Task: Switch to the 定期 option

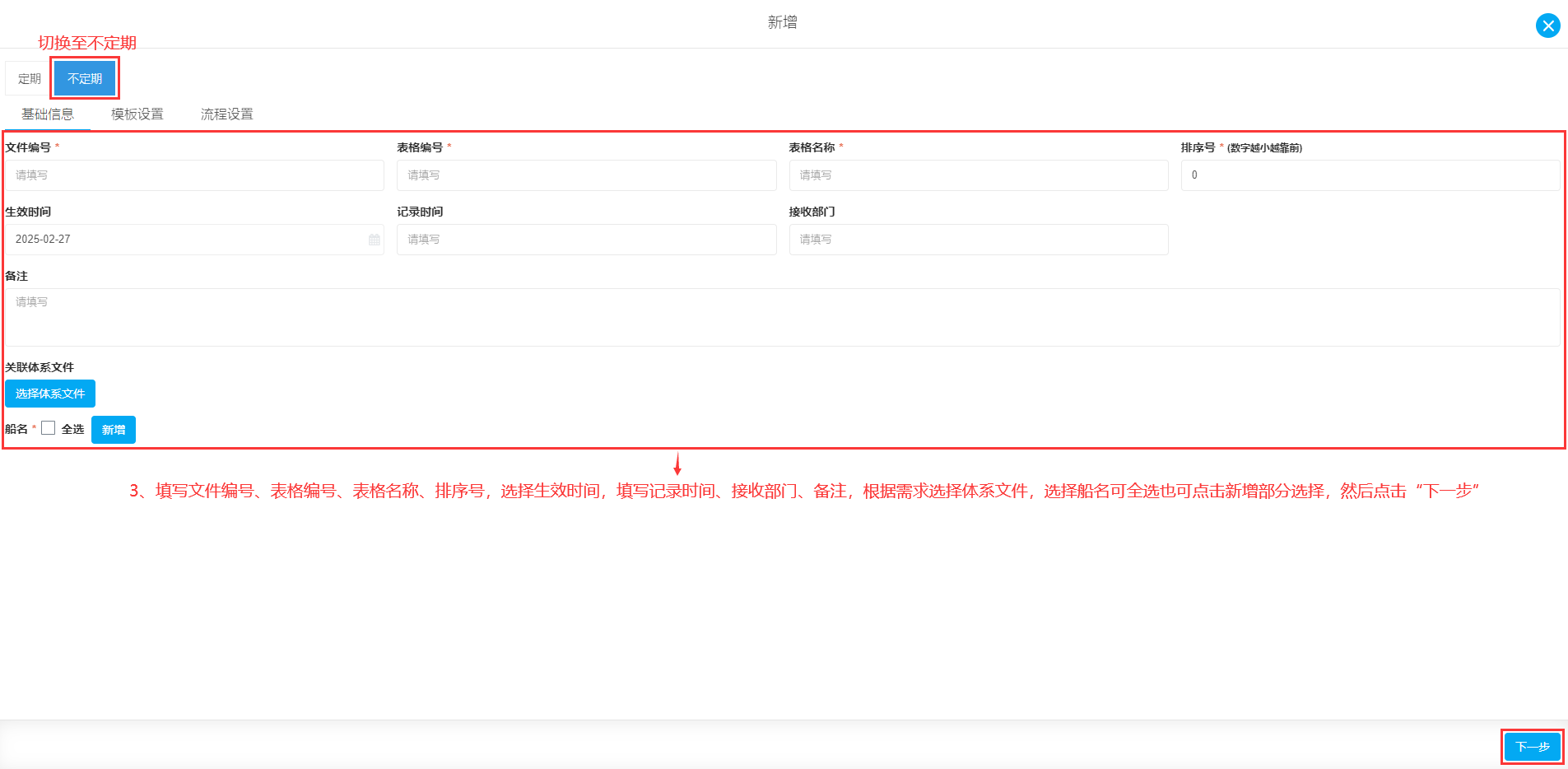Action: (x=30, y=79)
